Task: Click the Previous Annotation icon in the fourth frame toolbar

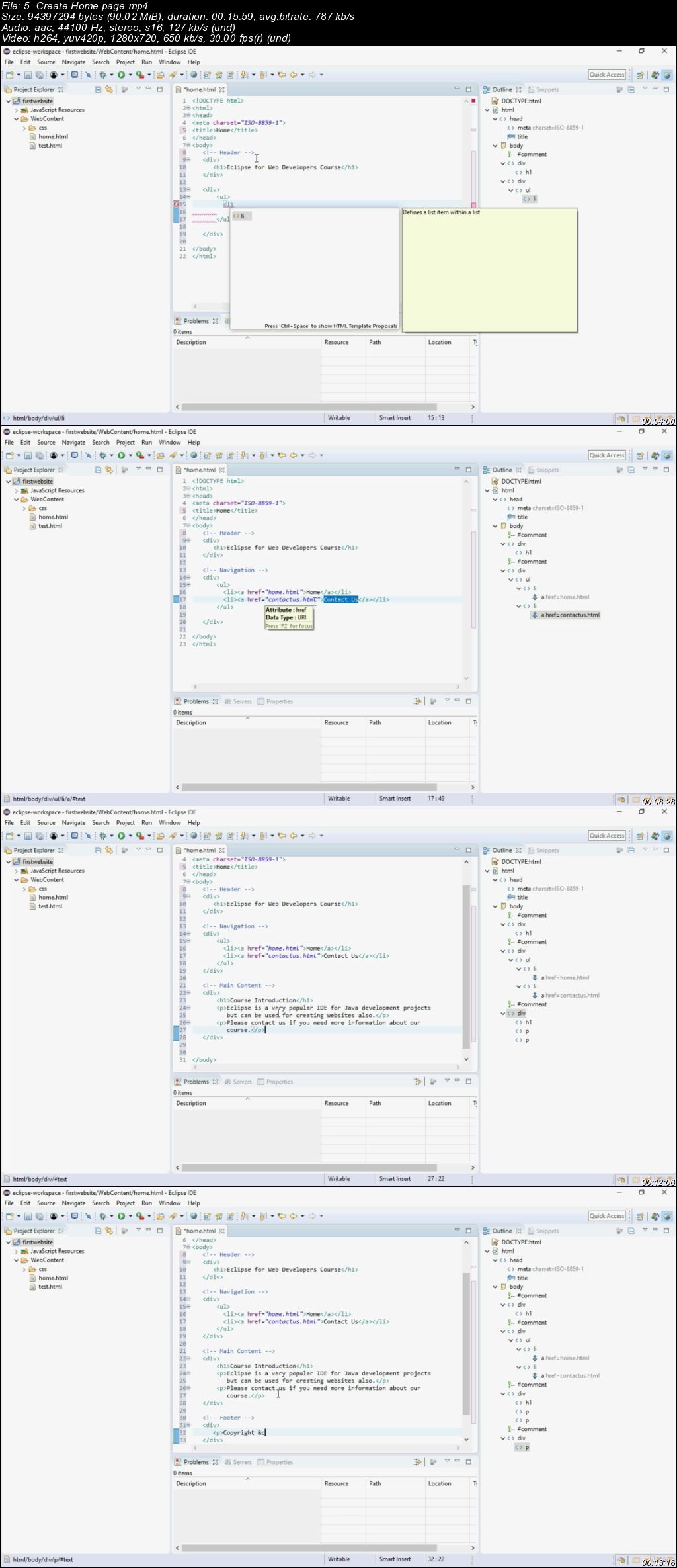Action: click(x=262, y=1216)
